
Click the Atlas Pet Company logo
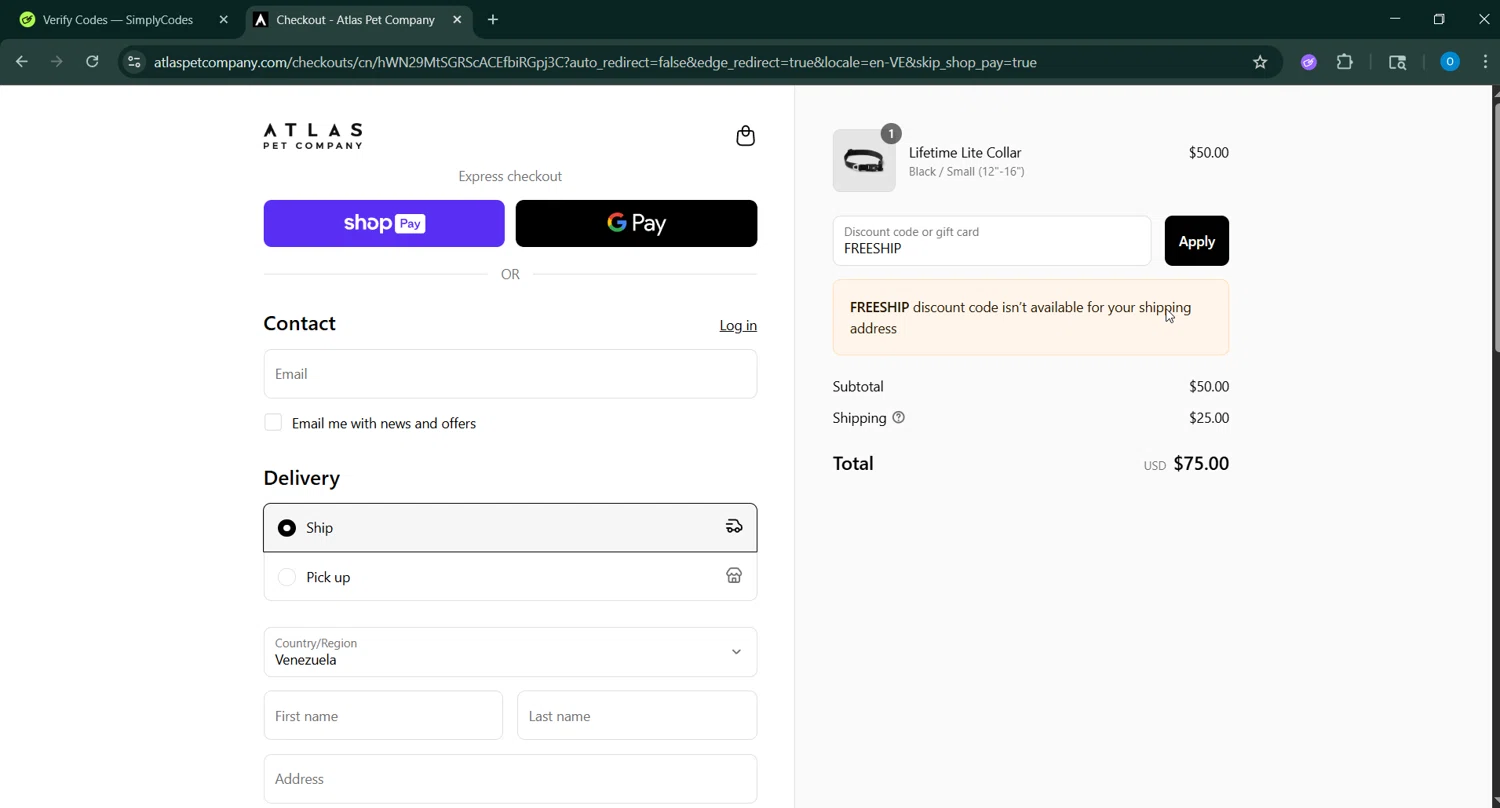pyautogui.click(x=313, y=136)
